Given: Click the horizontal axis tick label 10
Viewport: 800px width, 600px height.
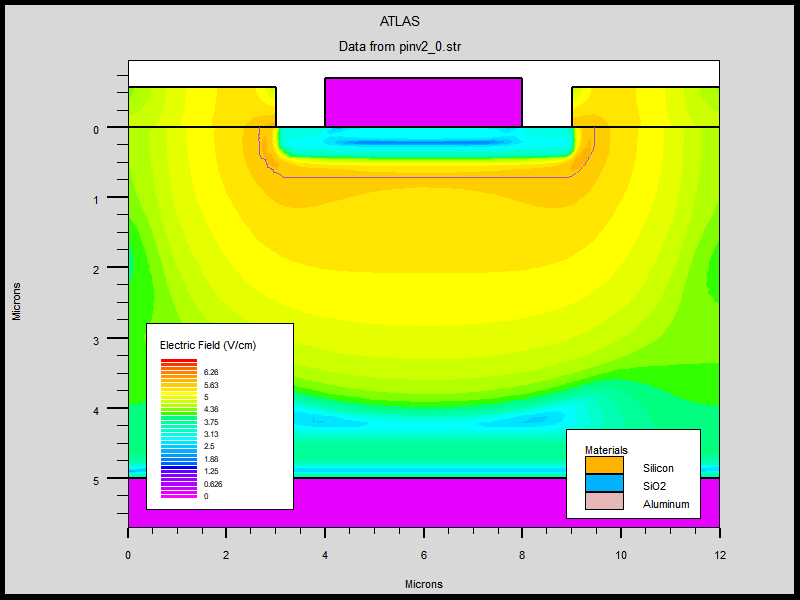Looking at the screenshot, I should click(x=620, y=555).
